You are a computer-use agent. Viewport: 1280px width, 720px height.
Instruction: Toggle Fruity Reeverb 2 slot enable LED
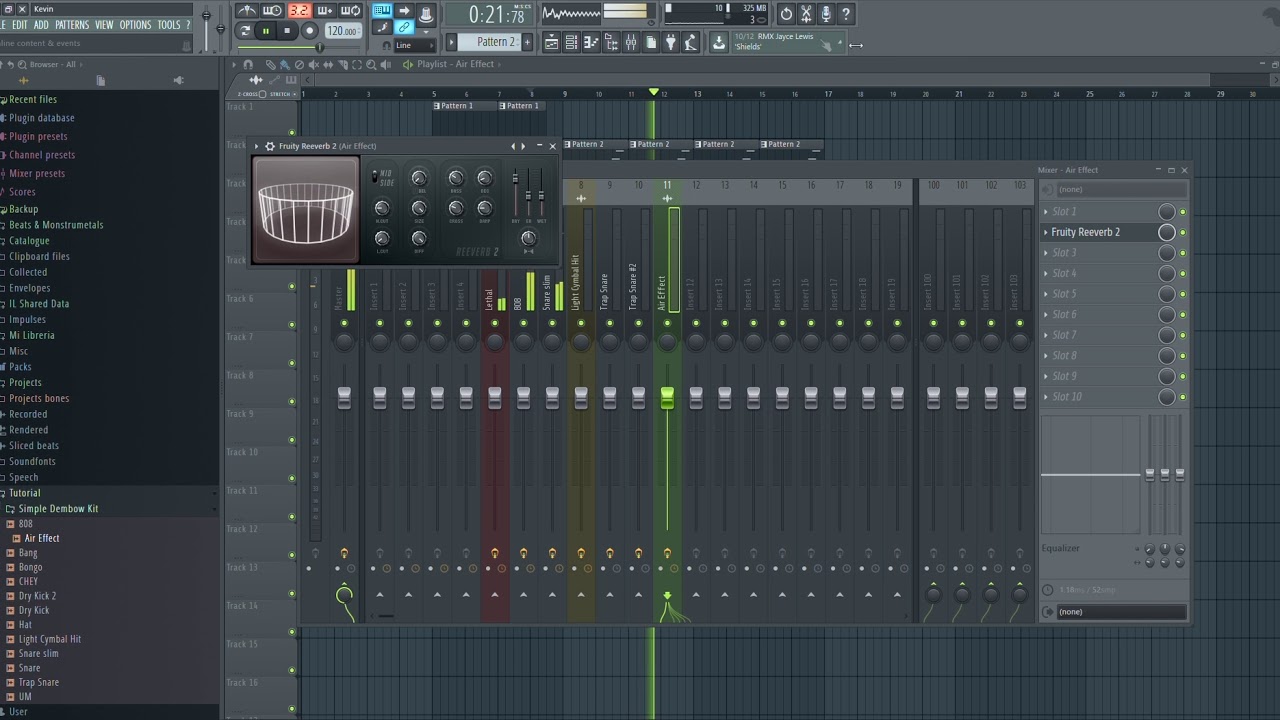(1183, 233)
